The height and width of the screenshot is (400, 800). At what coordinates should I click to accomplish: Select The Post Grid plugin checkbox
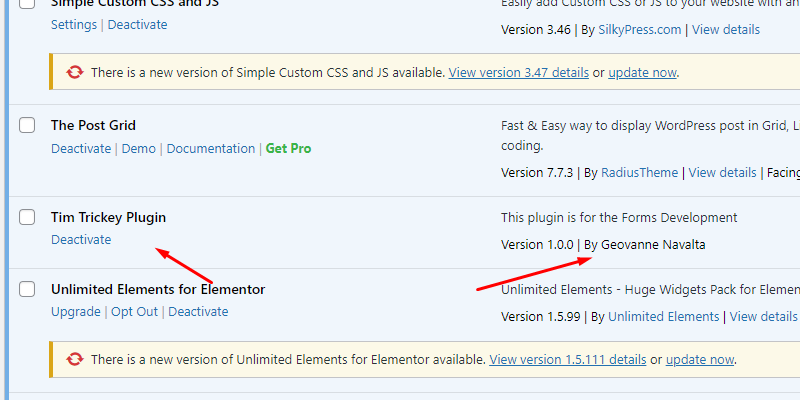point(28,126)
